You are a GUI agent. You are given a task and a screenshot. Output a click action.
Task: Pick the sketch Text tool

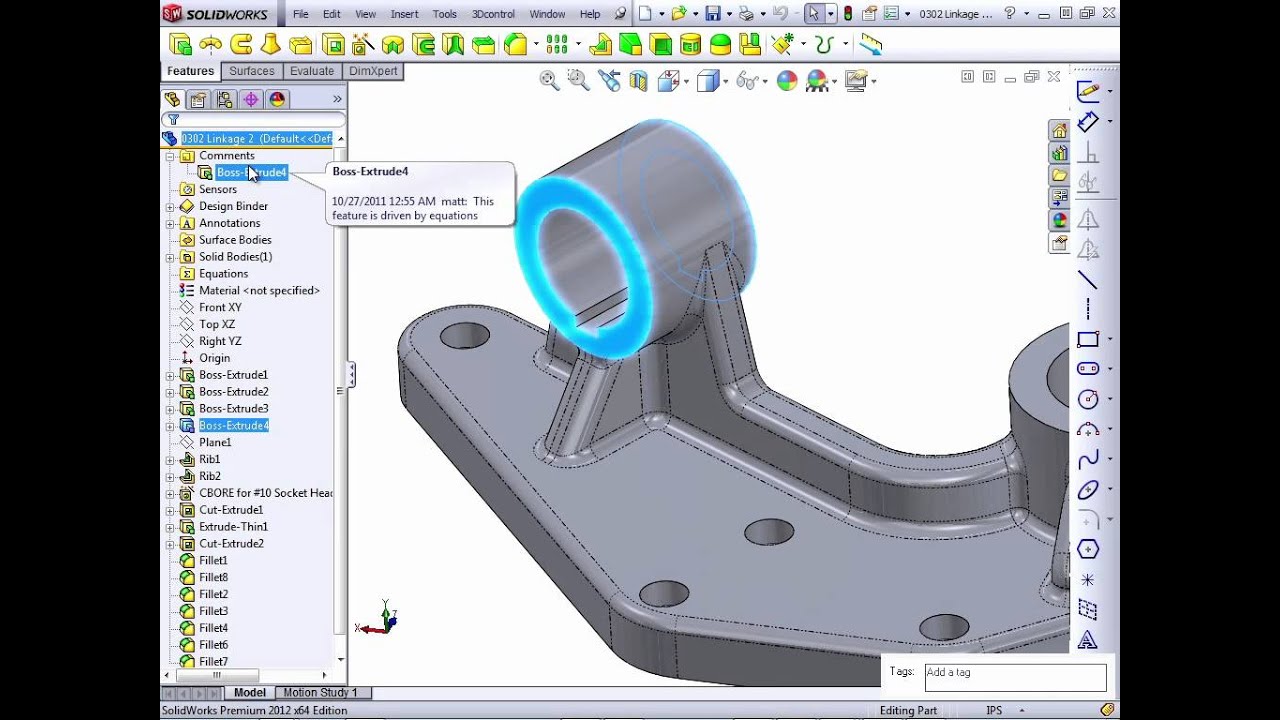[x=1088, y=640]
